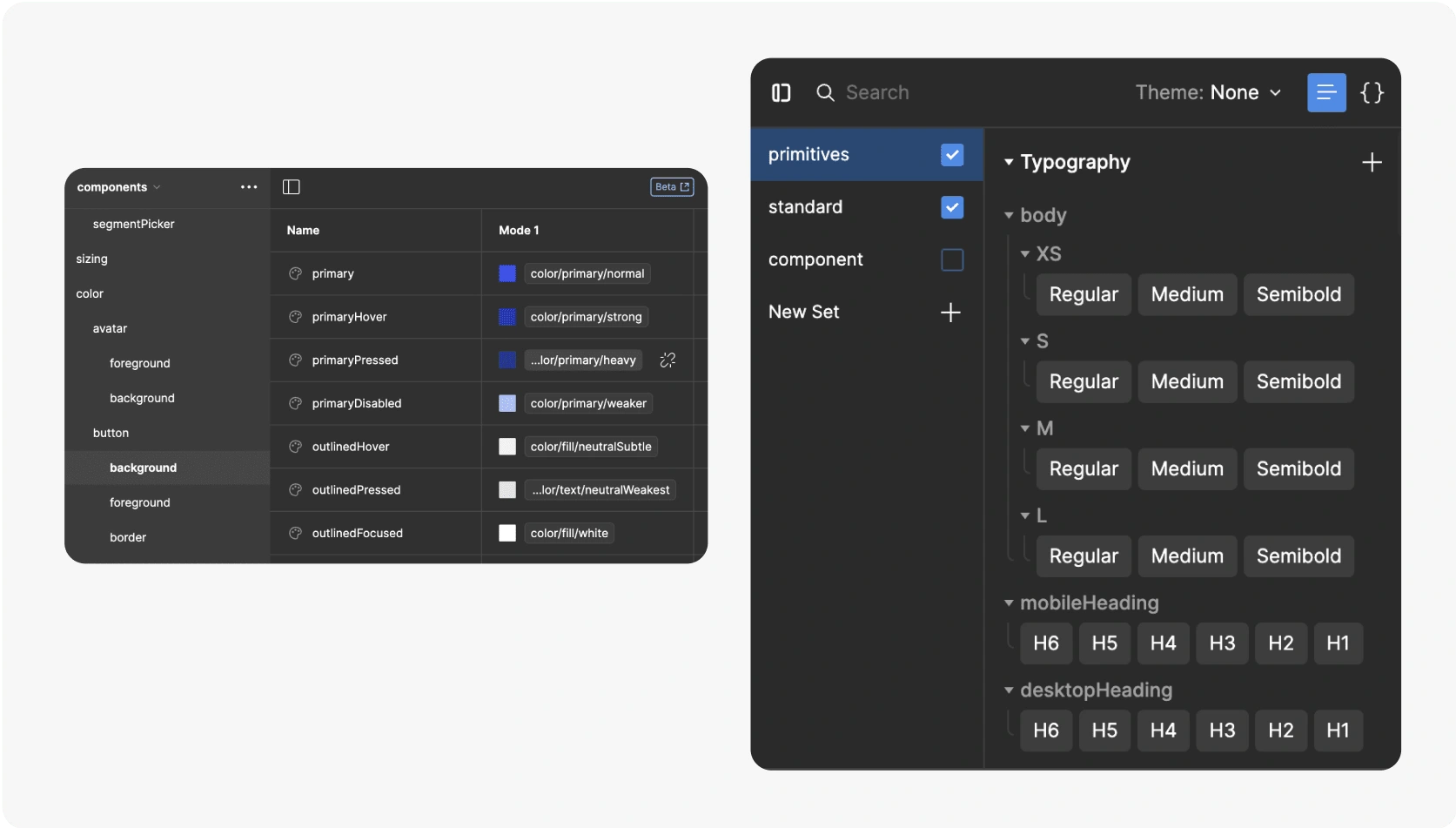Click the color/fill/white alias chip
The height and width of the screenshot is (828, 1456).
pos(569,533)
